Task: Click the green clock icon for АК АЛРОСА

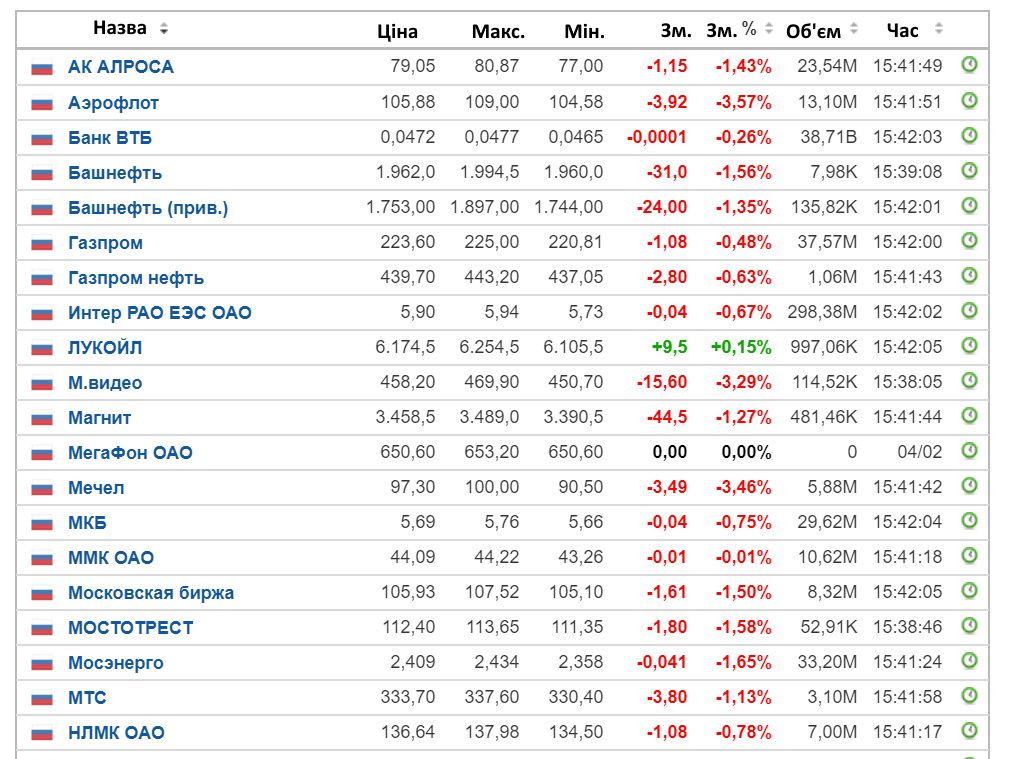Action: coord(969,65)
